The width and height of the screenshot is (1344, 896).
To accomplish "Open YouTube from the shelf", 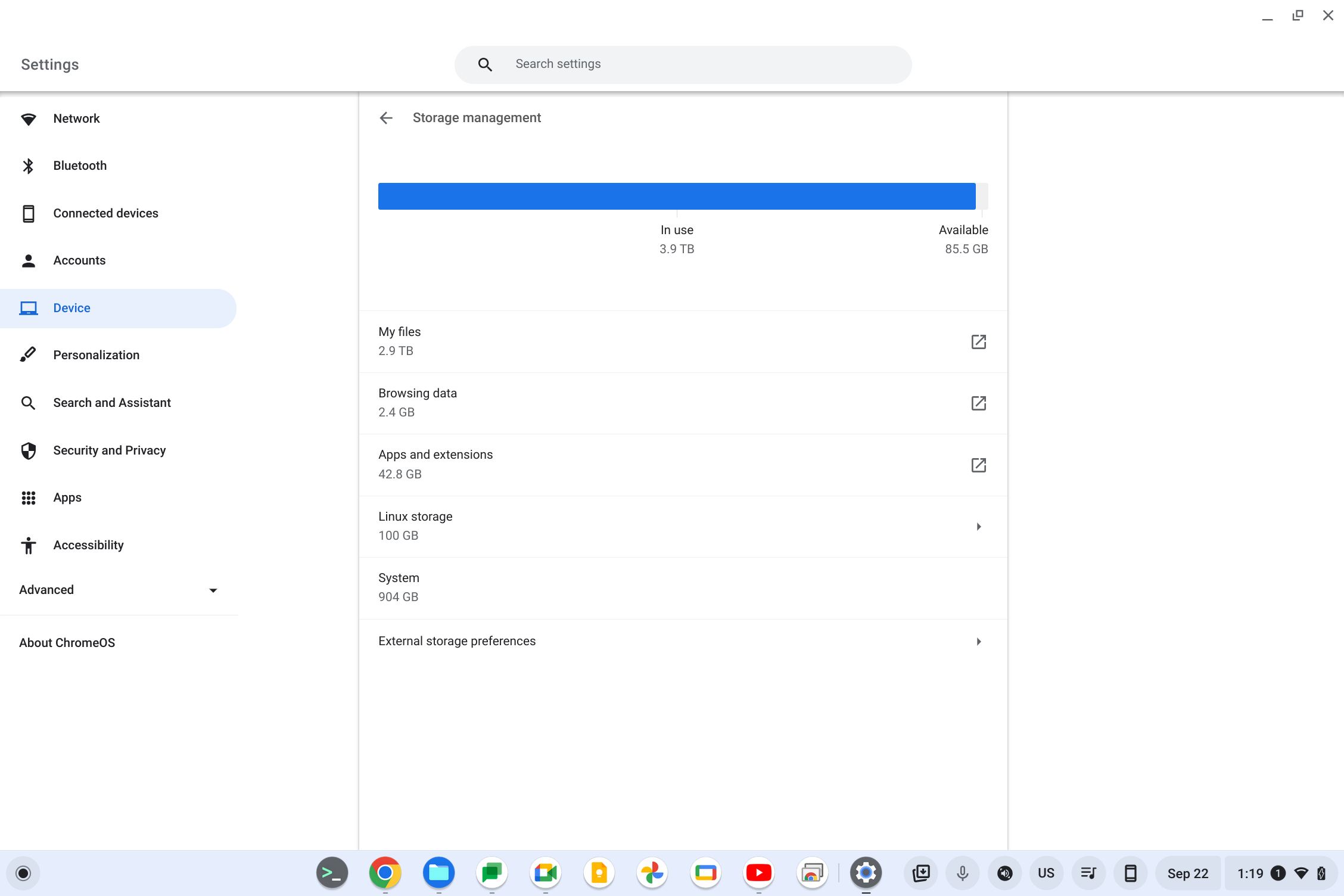I will click(758, 873).
